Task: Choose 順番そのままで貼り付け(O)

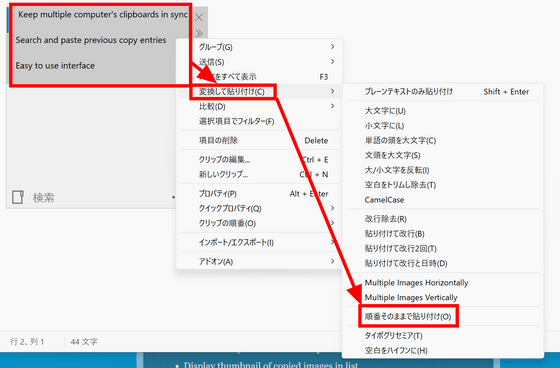Action: pyautogui.click(x=443, y=317)
